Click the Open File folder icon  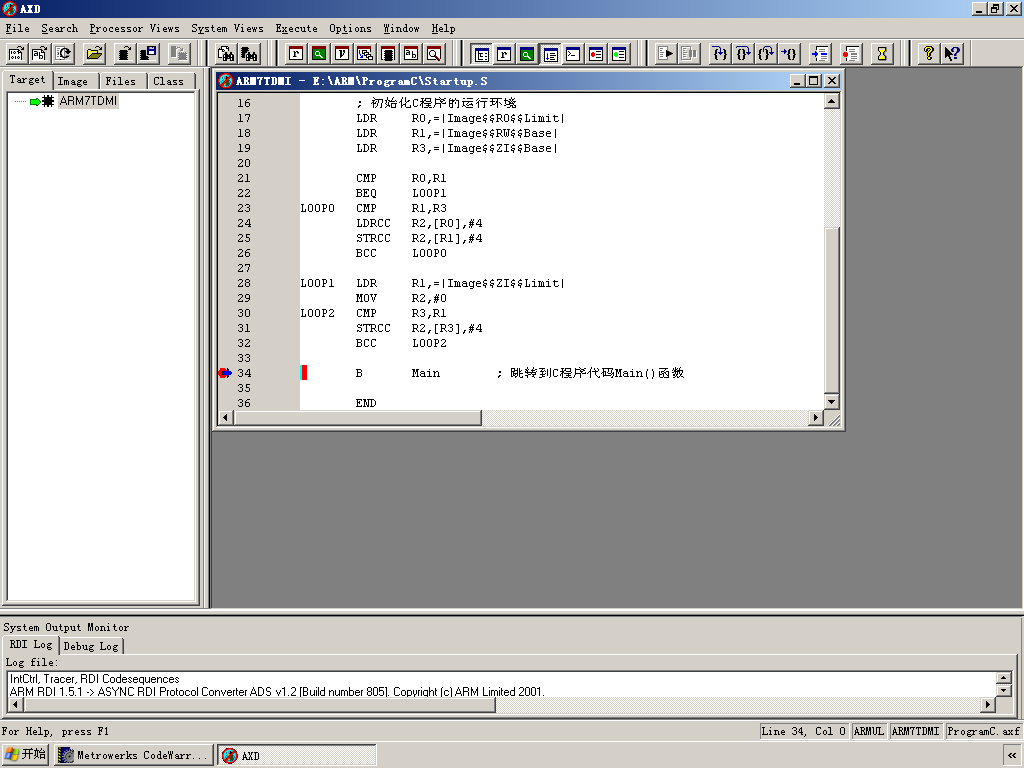coord(95,54)
